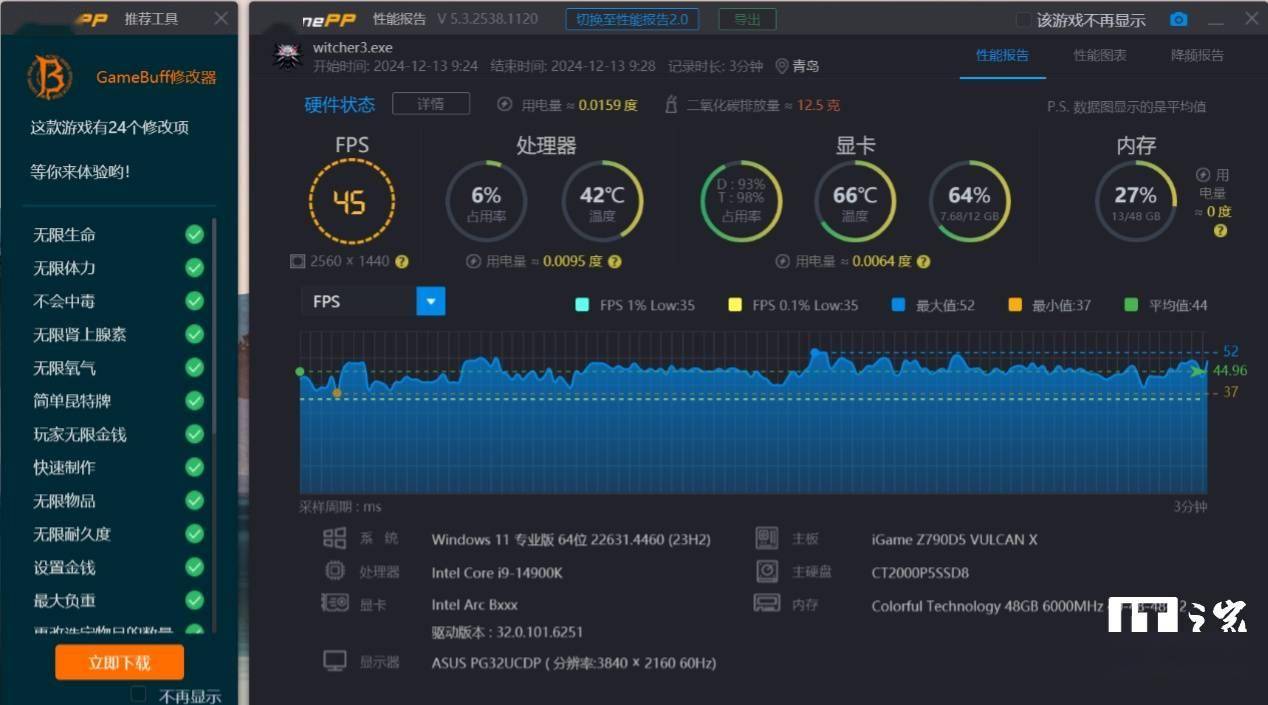Open the yellow help icon under memory 0 度
This screenshot has width=1268, height=705.
[x=1220, y=230]
